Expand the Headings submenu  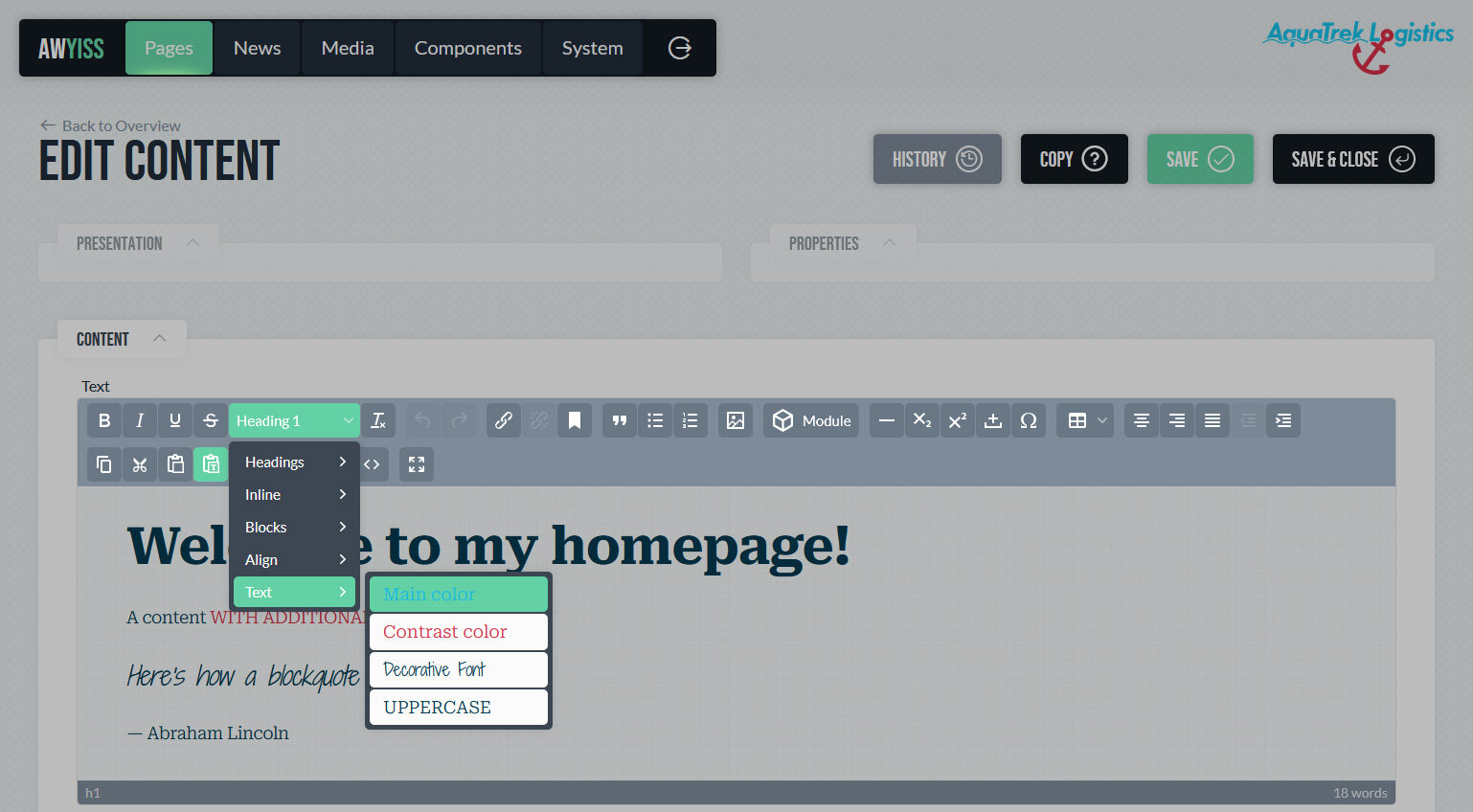pyautogui.click(x=294, y=462)
